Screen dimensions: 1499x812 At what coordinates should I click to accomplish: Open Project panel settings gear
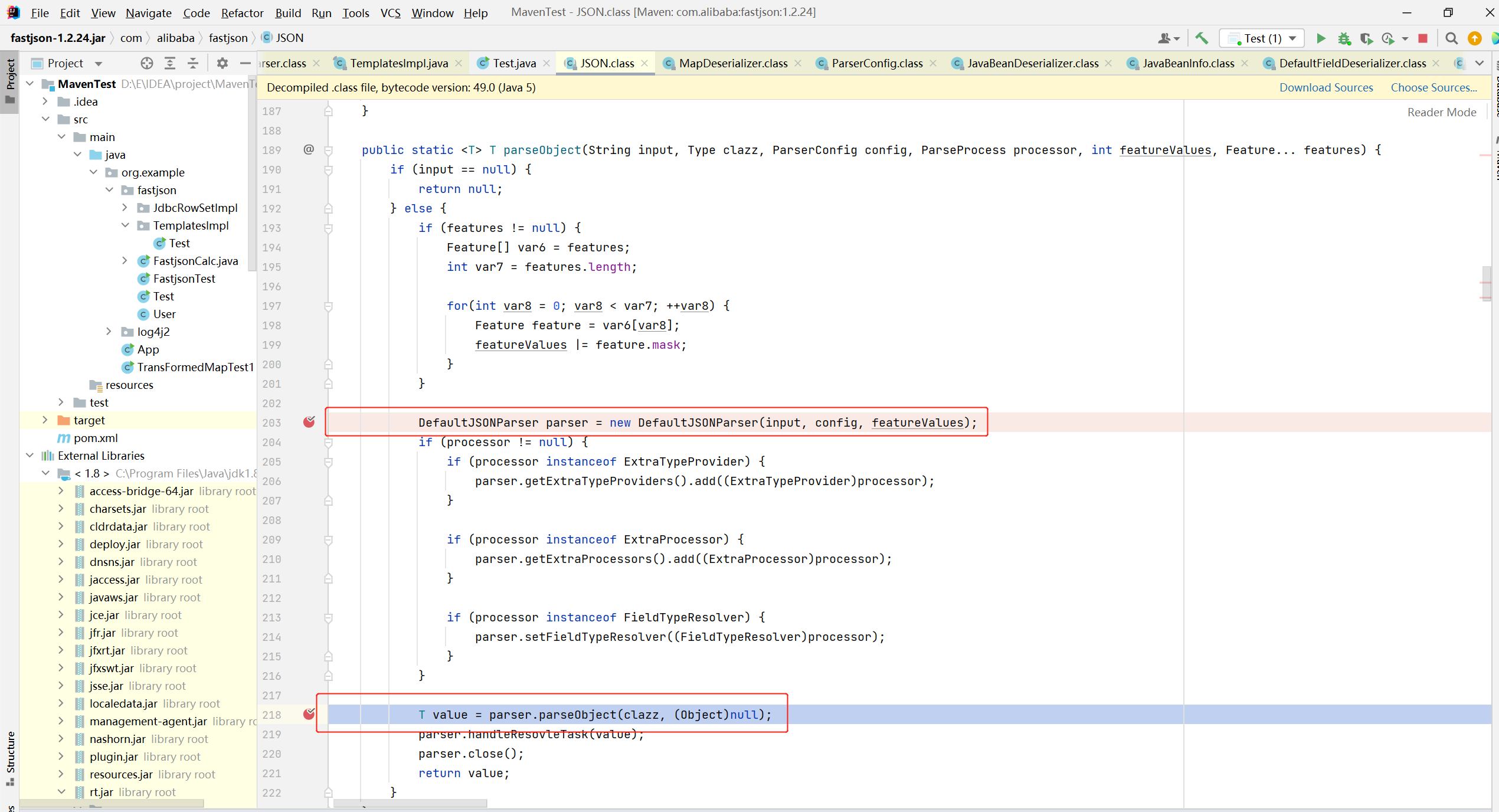tap(222, 63)
